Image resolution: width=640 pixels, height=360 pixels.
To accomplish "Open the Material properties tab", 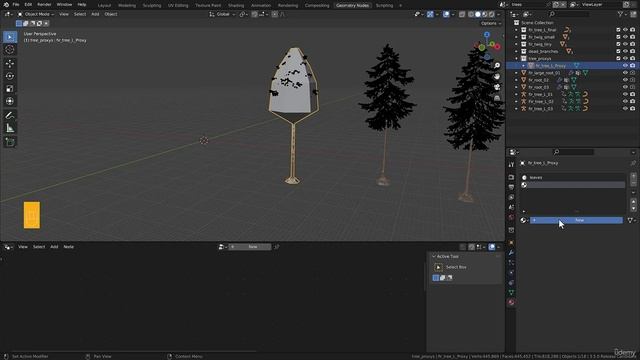I will tap(511, 302).
